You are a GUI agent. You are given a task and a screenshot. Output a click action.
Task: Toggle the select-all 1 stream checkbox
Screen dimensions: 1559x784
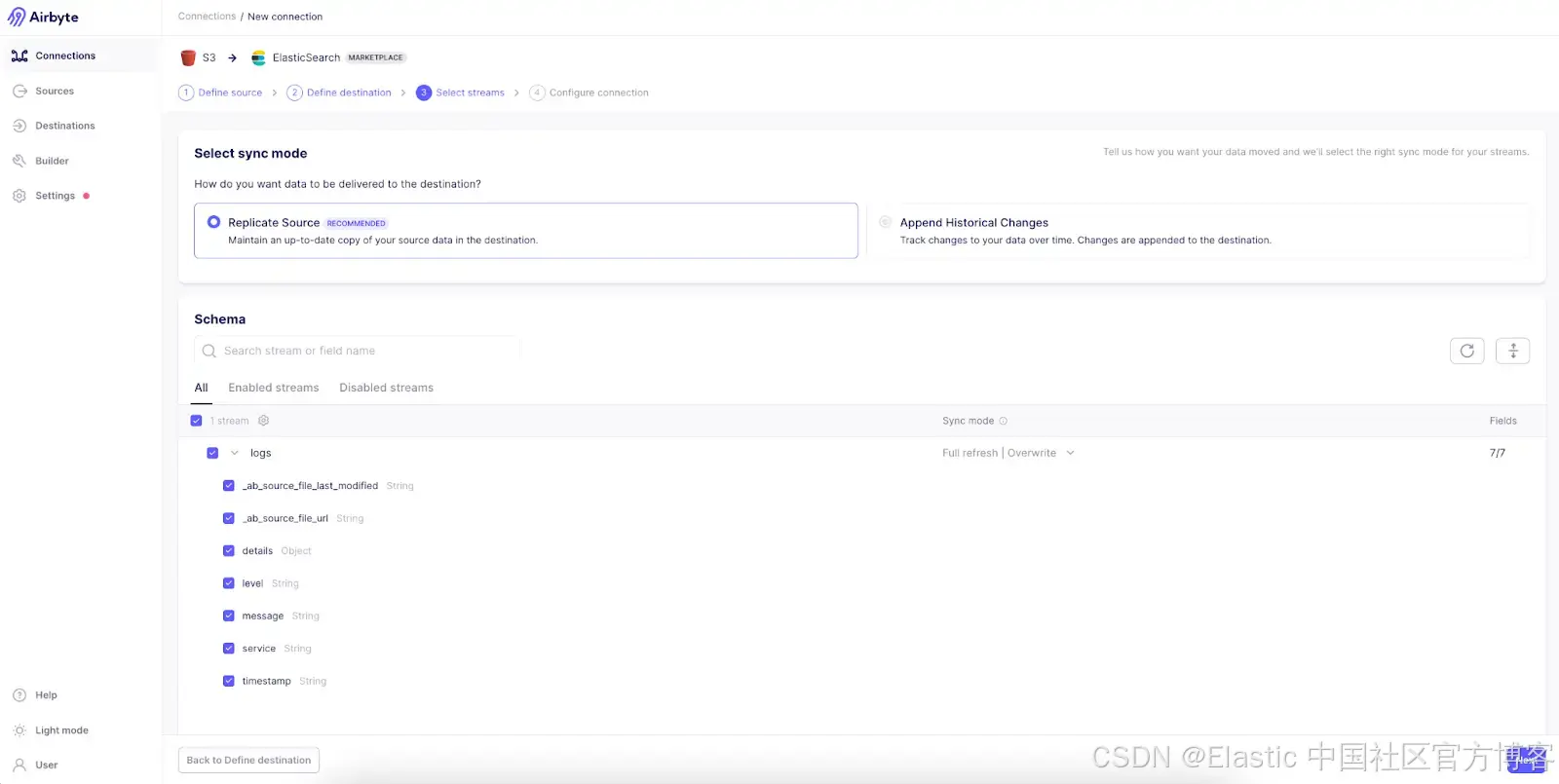(x=196, y=421)
